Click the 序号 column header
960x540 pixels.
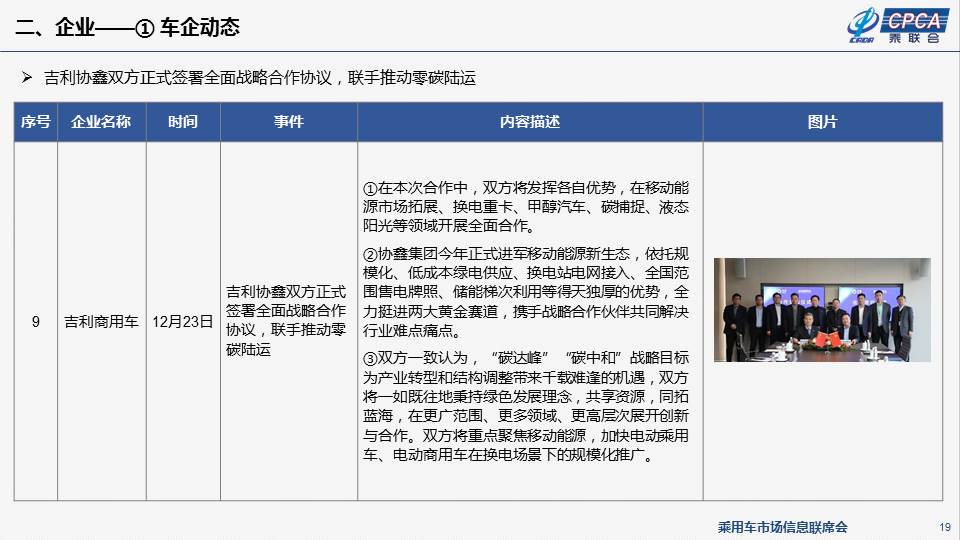[36, 122]
